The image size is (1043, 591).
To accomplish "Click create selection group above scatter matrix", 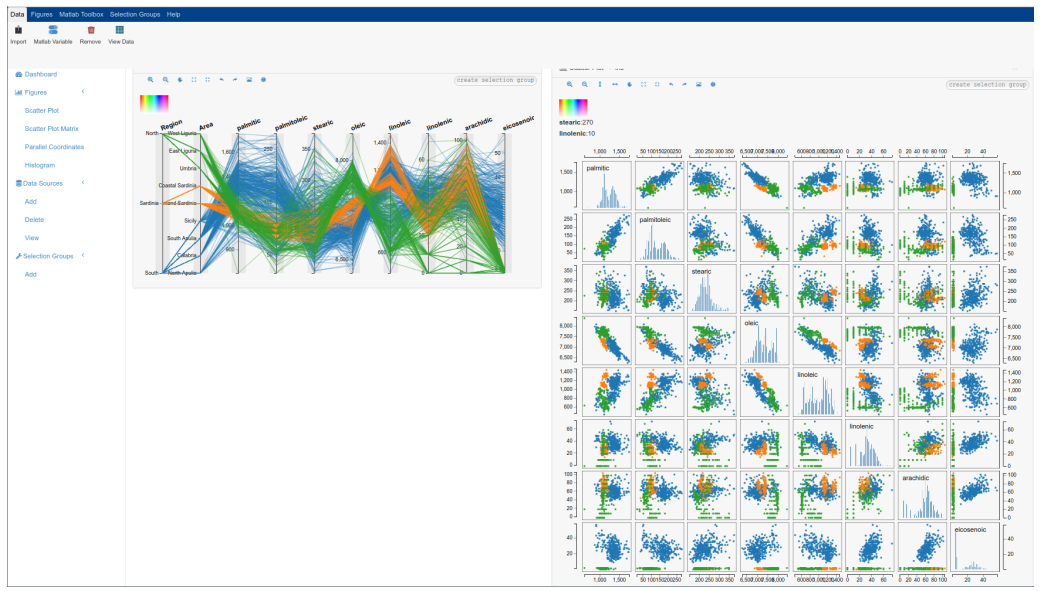I will click(x=987, y=85).
